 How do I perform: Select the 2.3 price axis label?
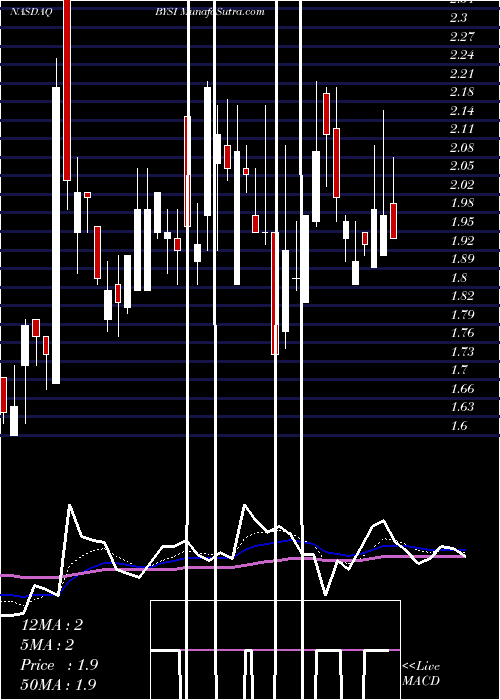[x=459, y=18]
